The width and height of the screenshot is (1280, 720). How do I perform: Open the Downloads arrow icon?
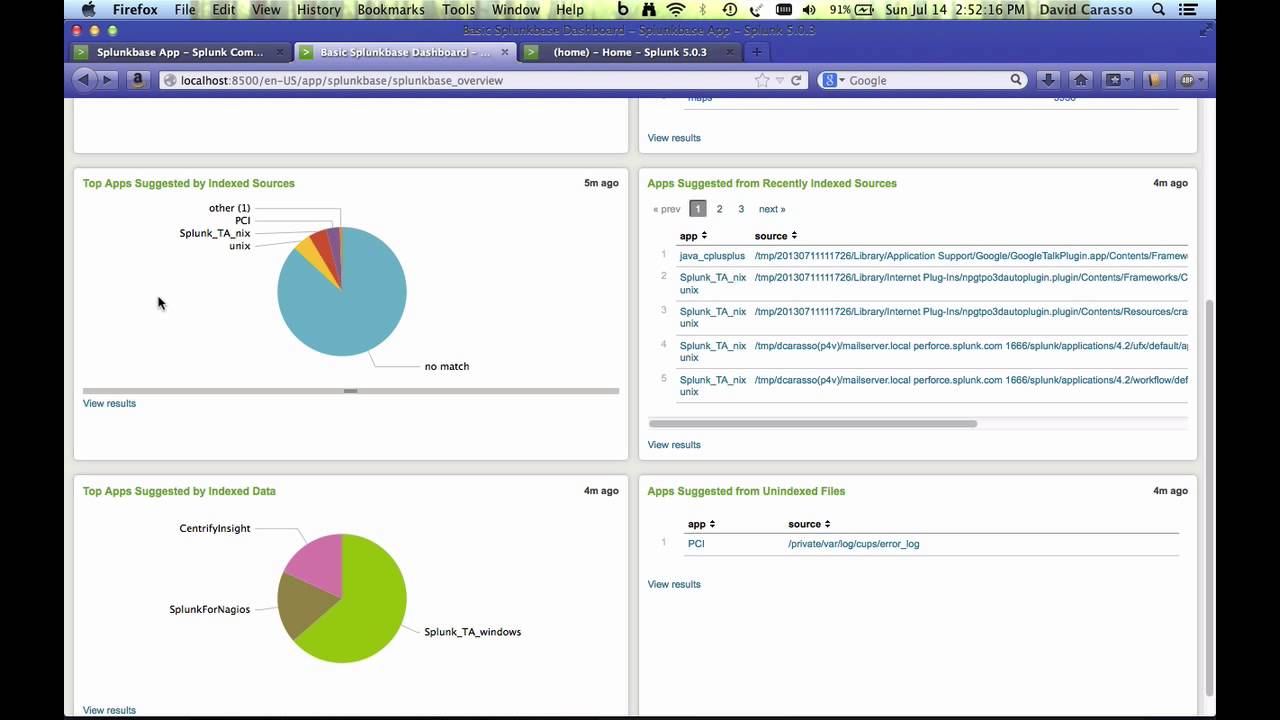pyautogui.click(x=1048, y=80)
